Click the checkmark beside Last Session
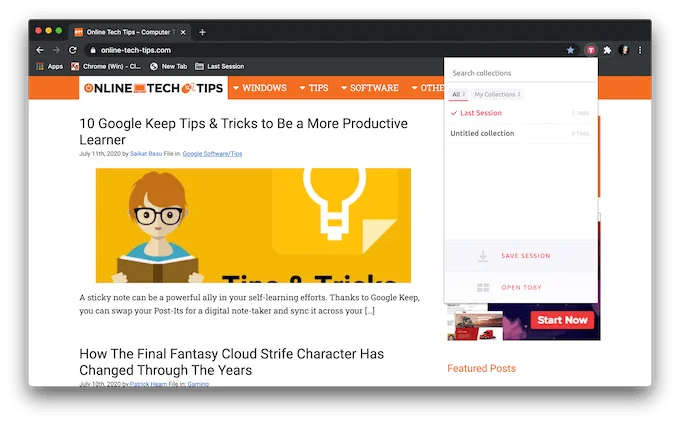Screen dimensions: 680x424 pos(454,113)
